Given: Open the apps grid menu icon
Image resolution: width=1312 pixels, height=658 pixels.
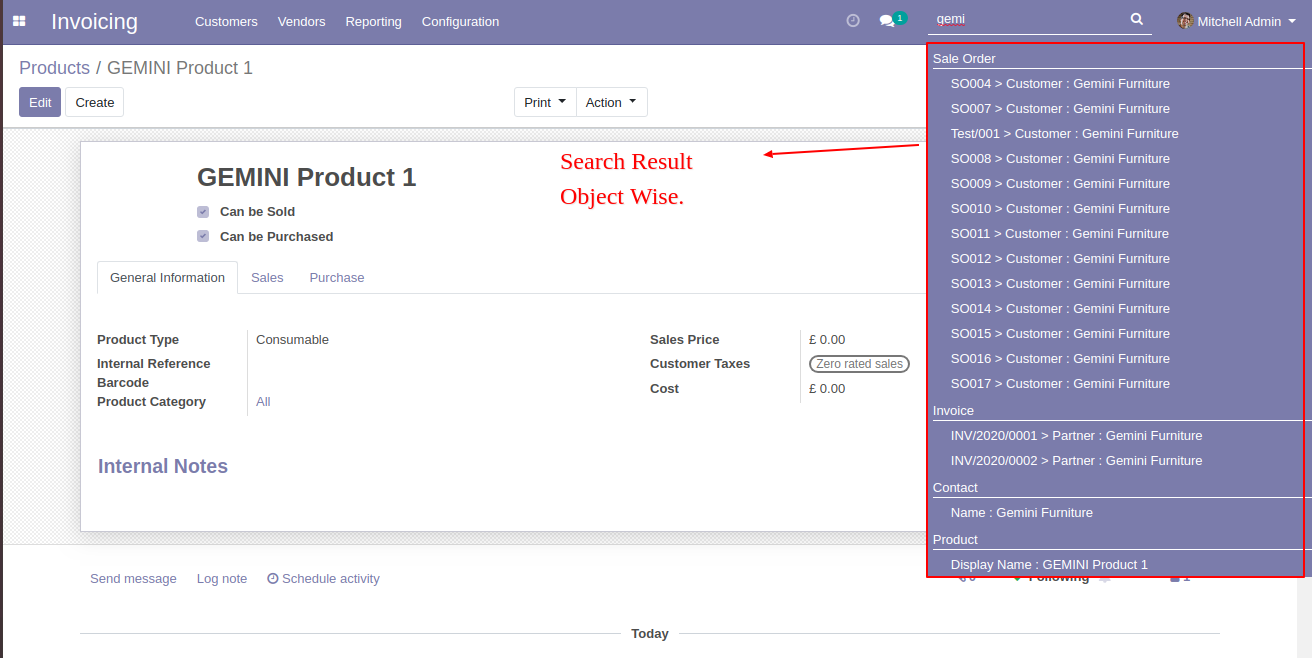Looking at the screenshot, I should pyautogui.click(x=19, y=21).
